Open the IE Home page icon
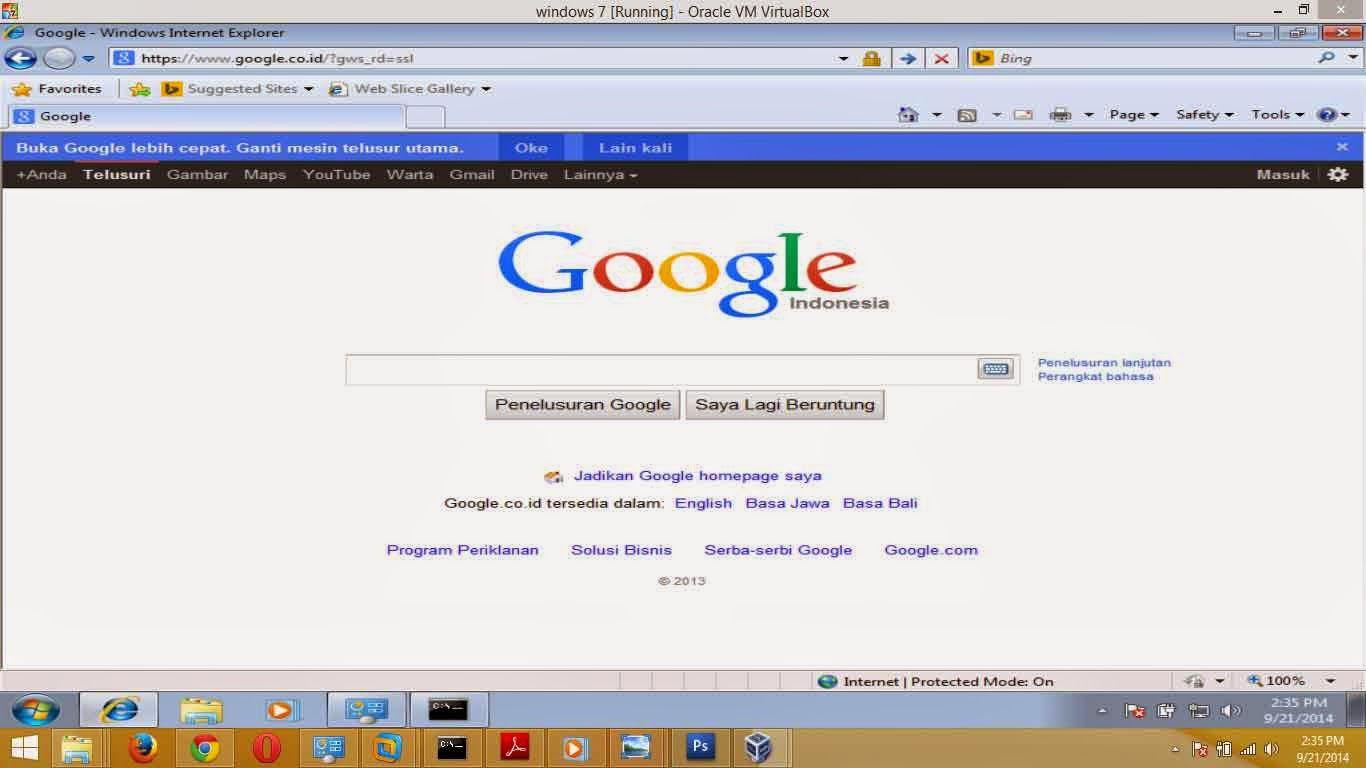 (908, 115)
